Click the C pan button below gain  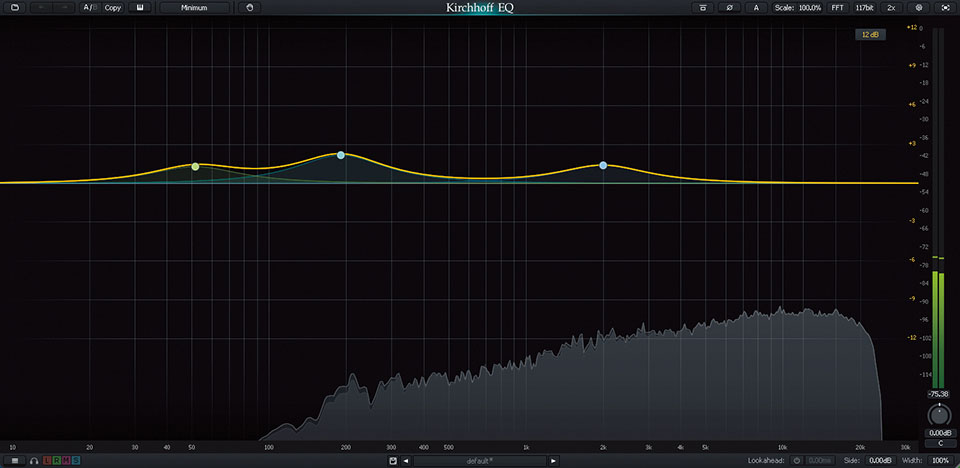(x=938, y=443)
